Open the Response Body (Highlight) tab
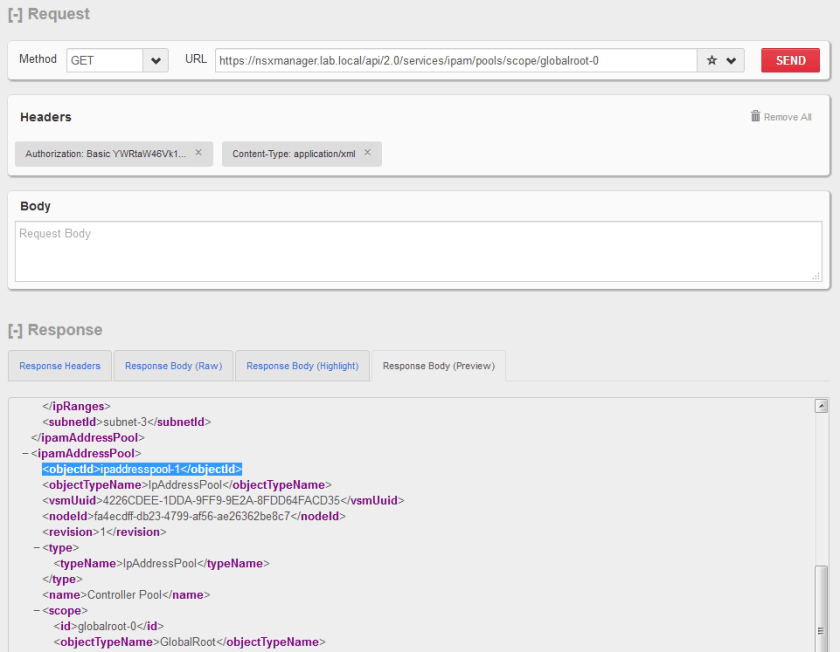 [x=302, y=366]
